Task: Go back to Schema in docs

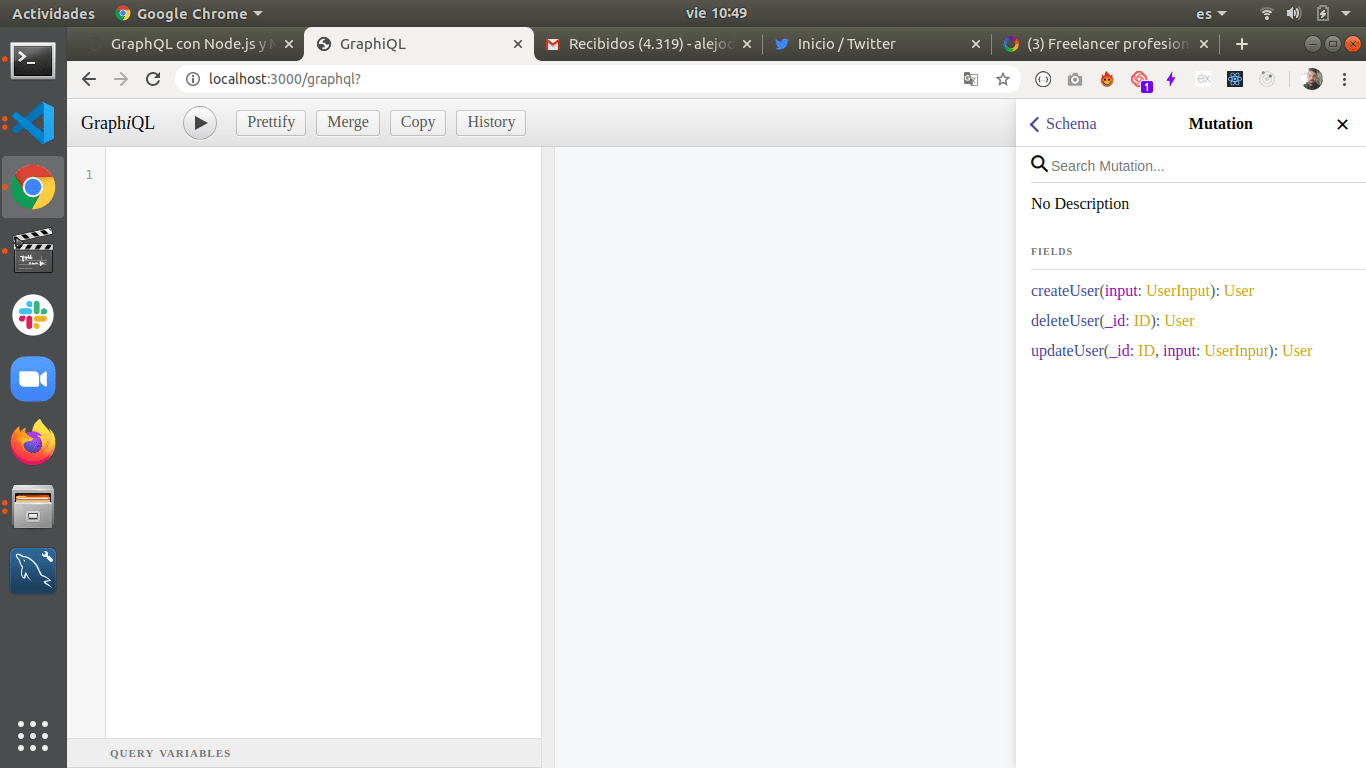Action: 1063,124
